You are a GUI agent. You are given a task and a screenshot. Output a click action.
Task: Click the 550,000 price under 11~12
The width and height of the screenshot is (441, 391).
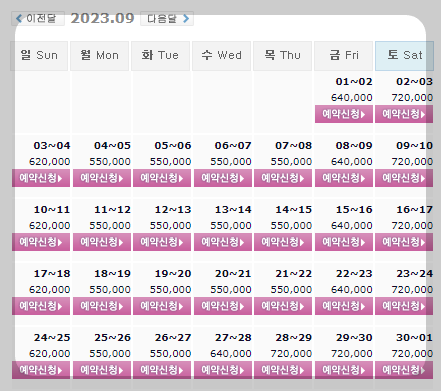coord(110,226)
